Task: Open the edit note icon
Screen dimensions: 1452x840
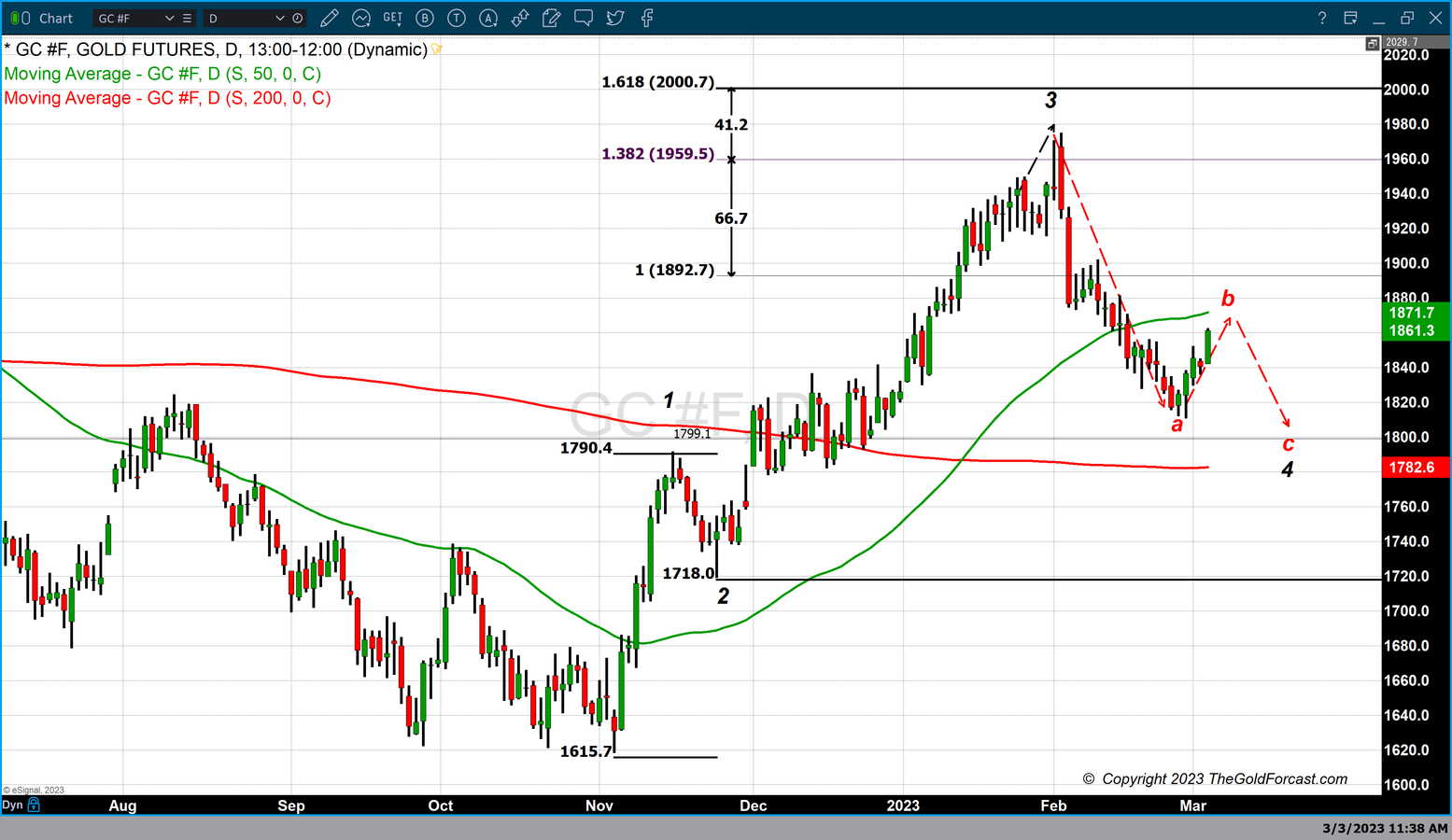Action: coord(552,18)
